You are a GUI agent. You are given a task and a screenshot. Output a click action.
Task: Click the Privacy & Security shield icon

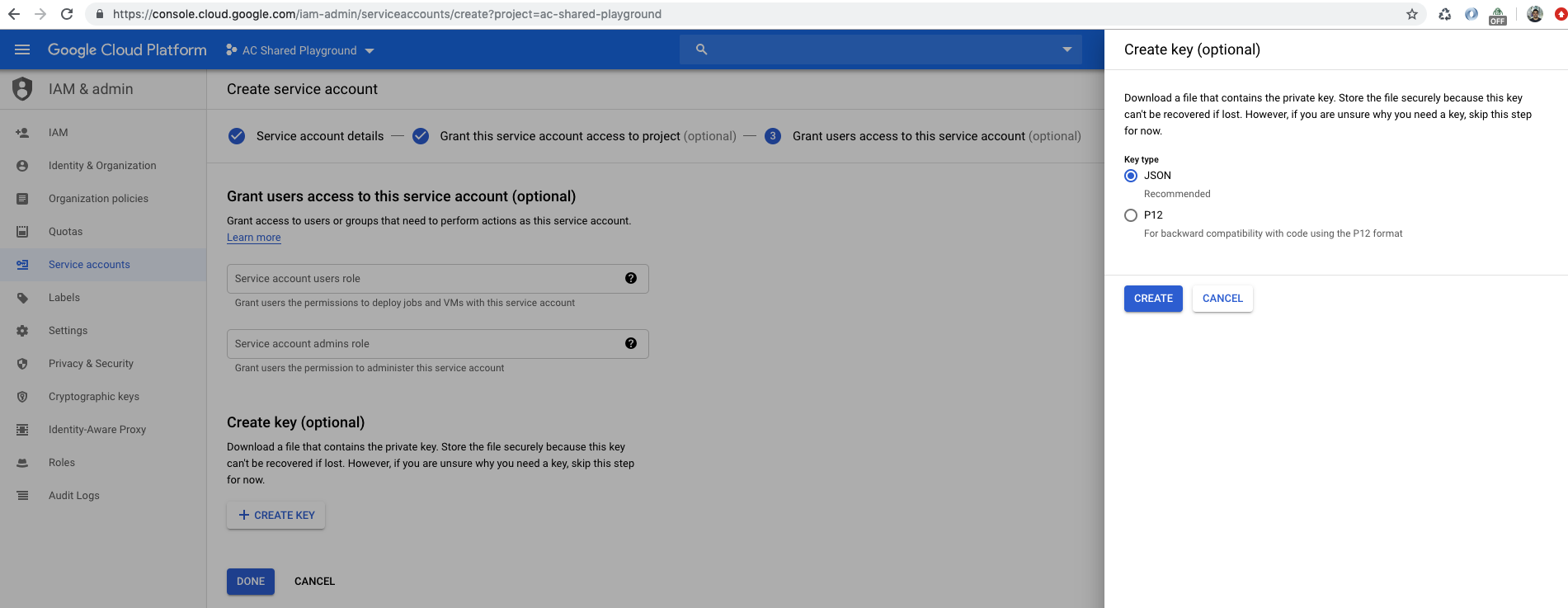pyautogui.click(x=22, y=363)
